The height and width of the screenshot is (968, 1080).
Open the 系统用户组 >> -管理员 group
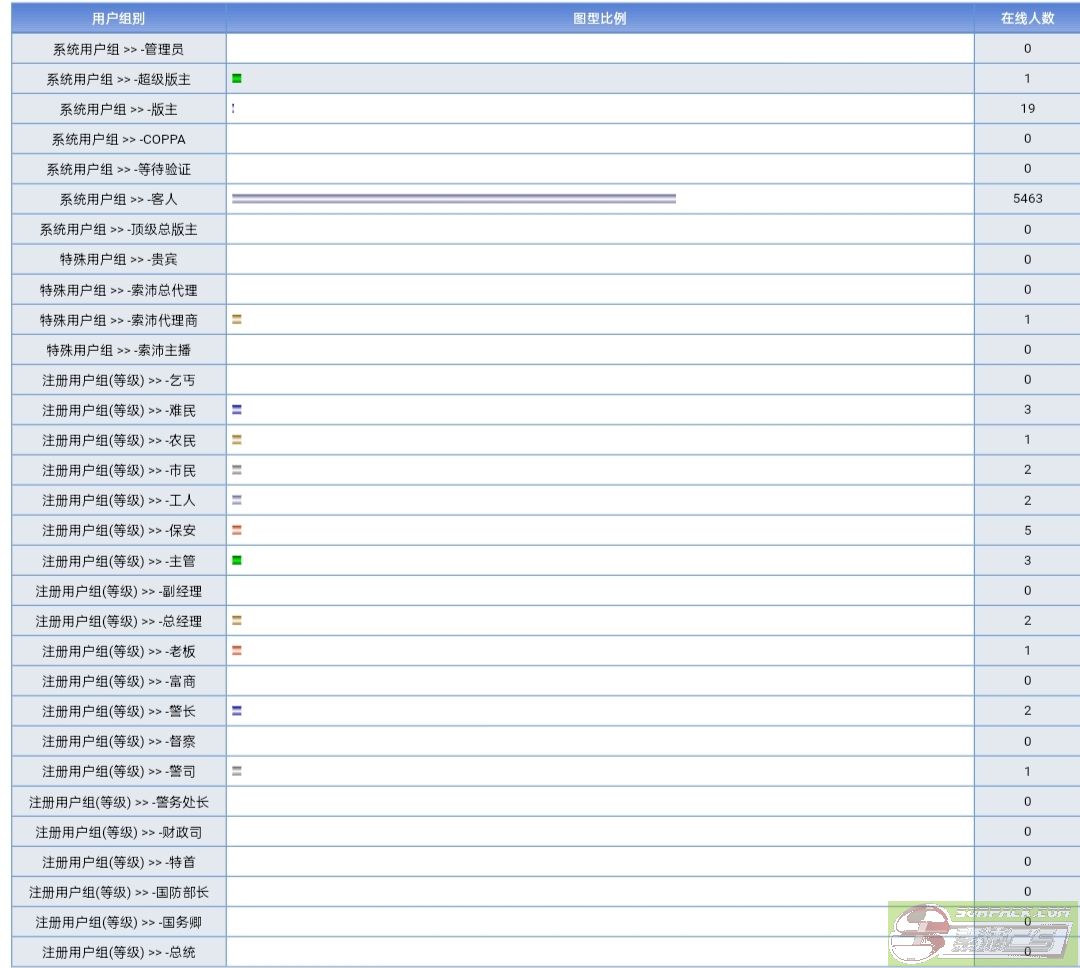click(x=118, y=49)
